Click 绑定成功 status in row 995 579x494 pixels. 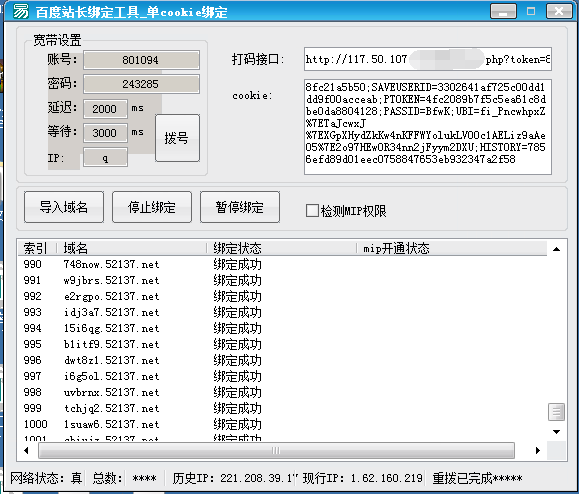click(237, 344)
